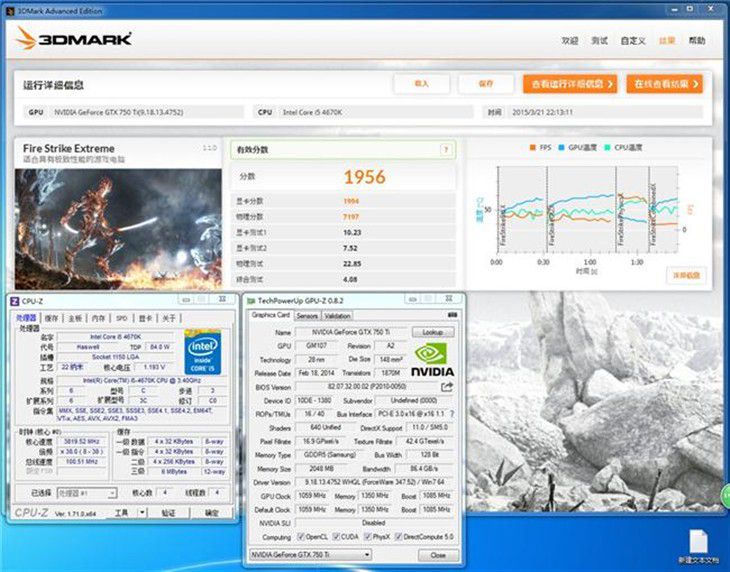Click the 保存 button in 3DMark

pos(486,84)
